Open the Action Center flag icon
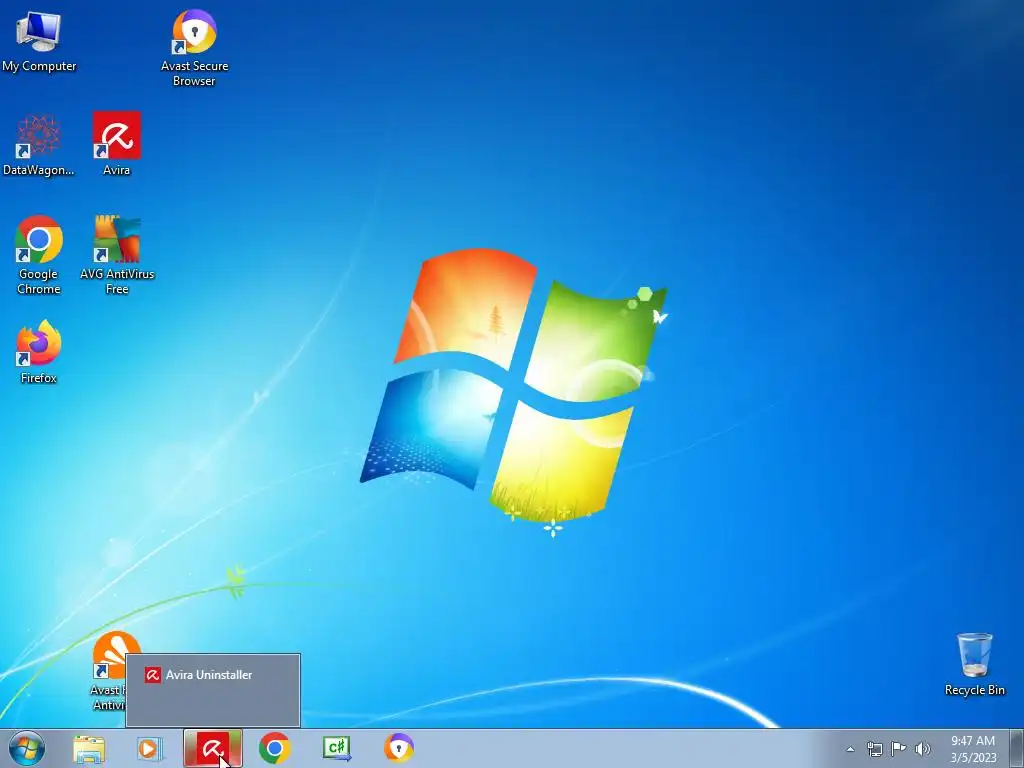1024x768 pixels. pyautogui.click(x=899, y=748)
